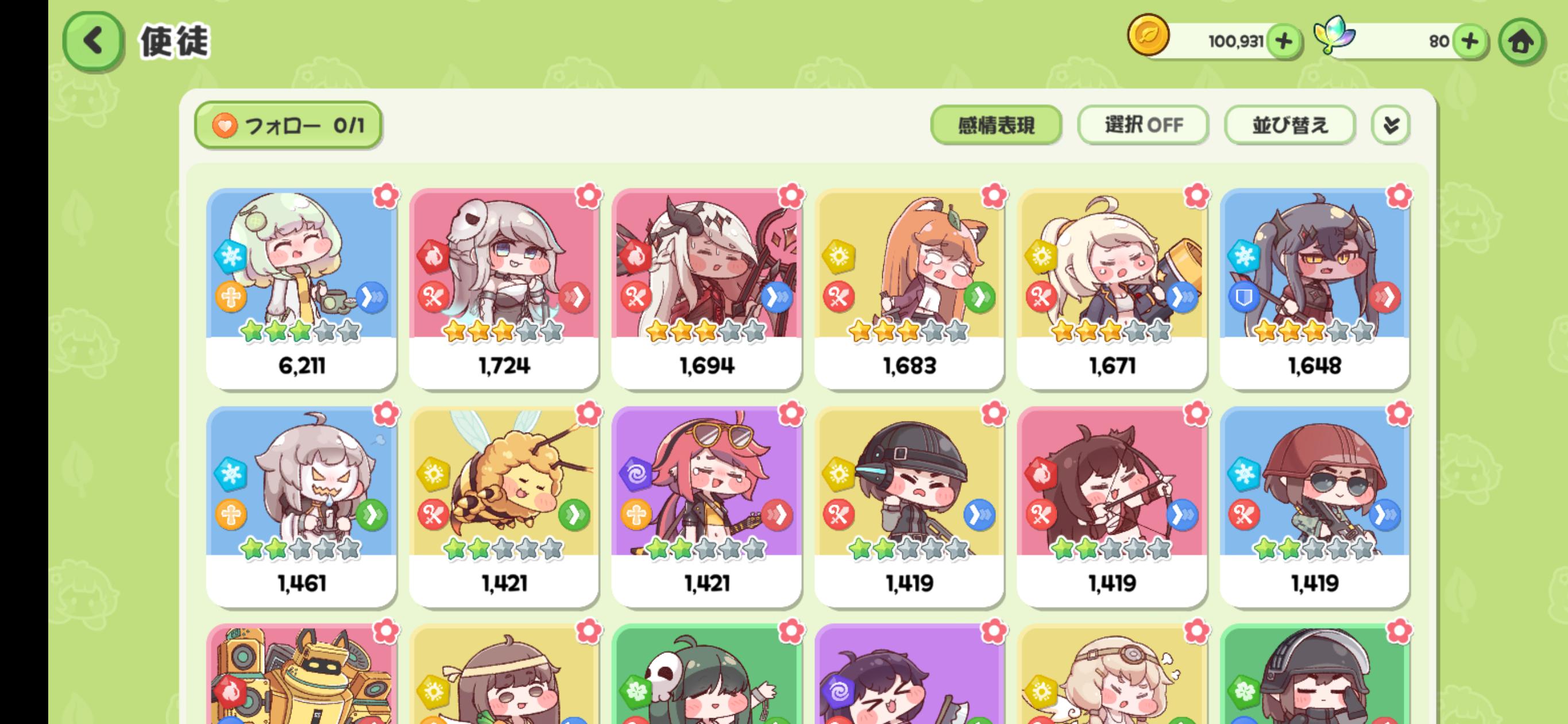Toggle the 感情表現 emotion display
The width and height of the screenshot is (1568, 724).
pos(996,125)
